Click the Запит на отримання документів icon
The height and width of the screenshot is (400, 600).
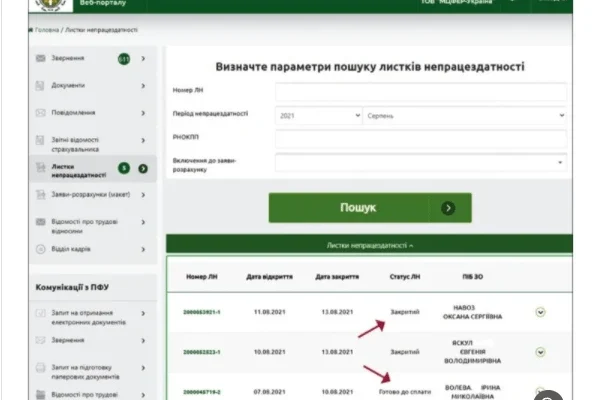40,313
